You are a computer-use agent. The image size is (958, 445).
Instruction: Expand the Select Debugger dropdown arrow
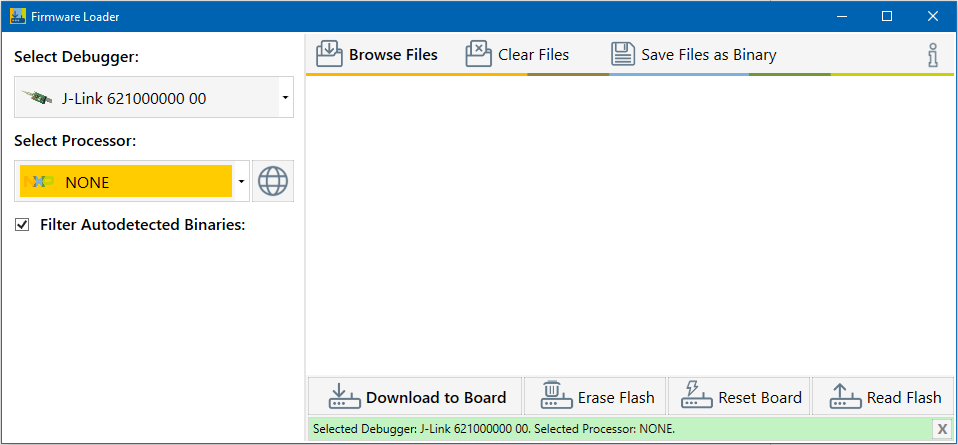pyautogui.click(x=285, y=98)
